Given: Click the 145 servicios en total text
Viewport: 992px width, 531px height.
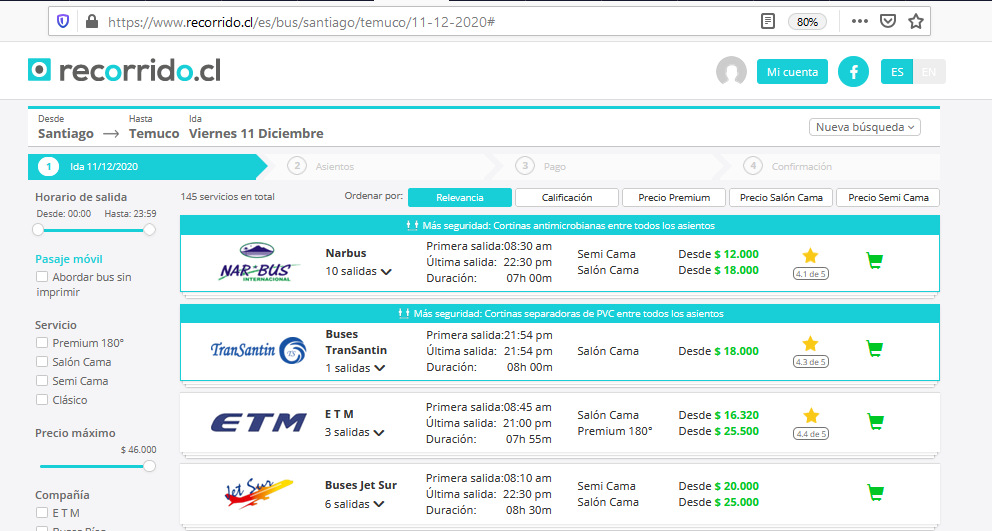Looking at the screenshot, I should click(227, 197).
